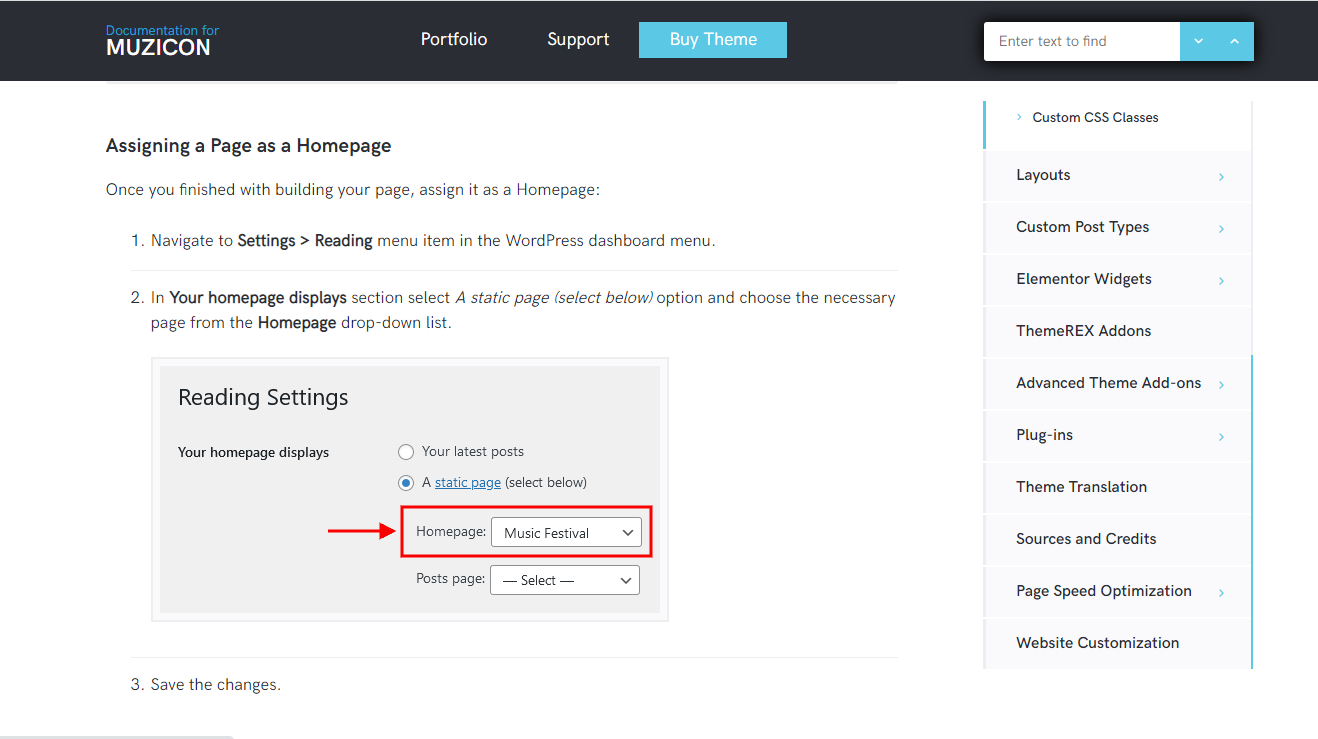The height and width of the screenshot is (739, 1318).
Task: Open Theme Translation sidebar item
Action: coord(1081,487)
